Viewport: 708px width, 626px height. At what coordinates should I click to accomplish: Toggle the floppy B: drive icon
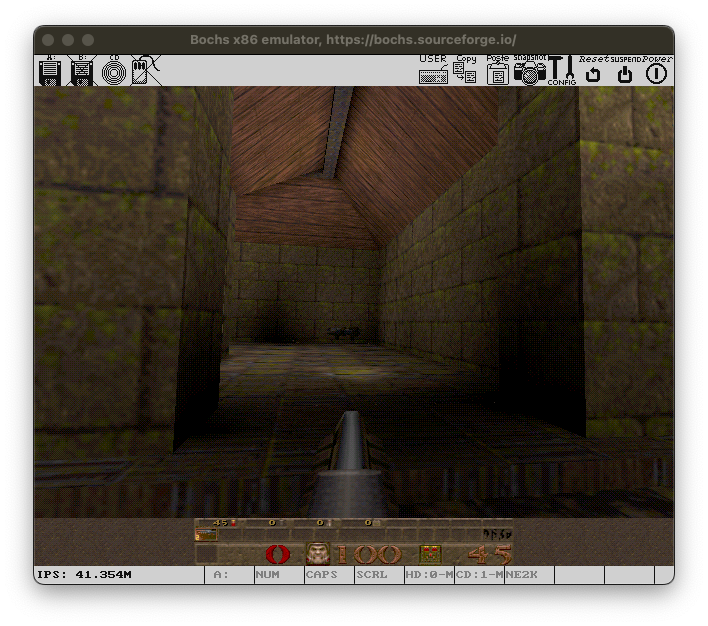tap(82, 71)
